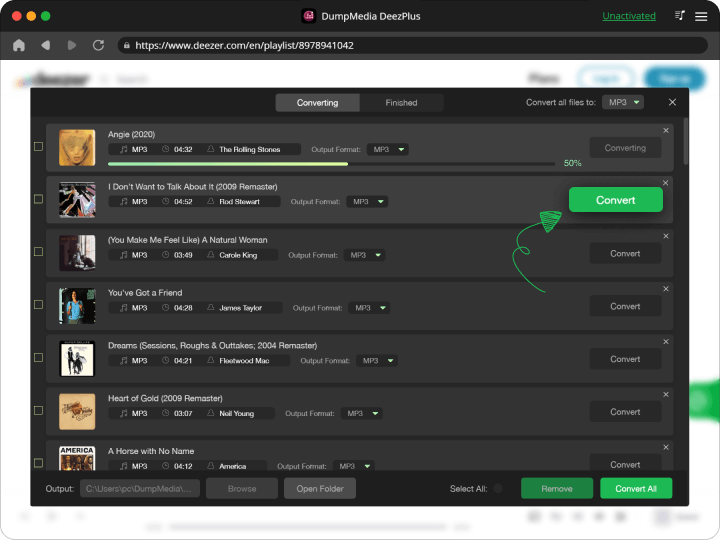Open the playlist queue icon in title bar
The width and height of the screenshot is (720, 540).
[680, 16]
